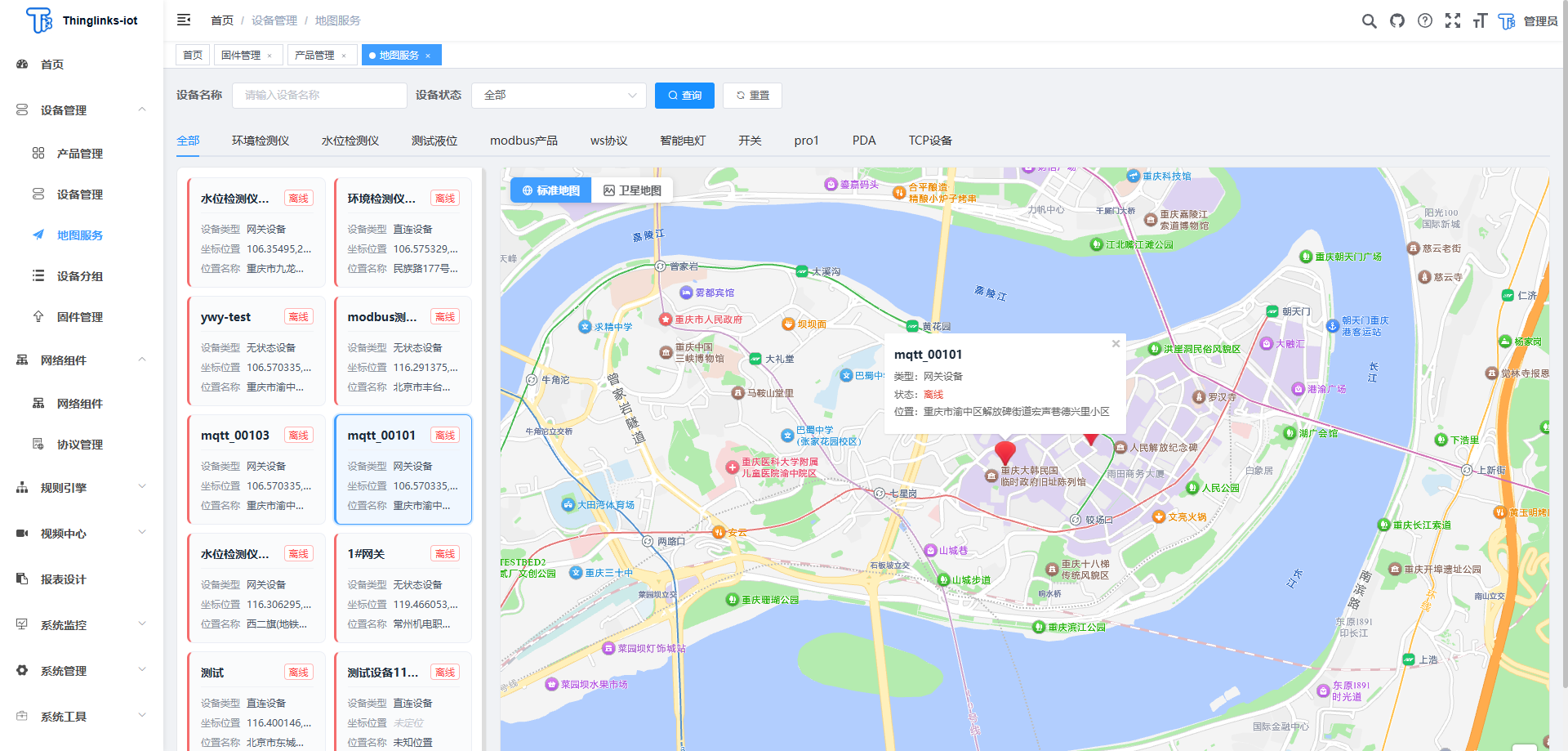
Task: Select the 地图服务 paper-plane icon in sidebar
Action: (38, 235)
